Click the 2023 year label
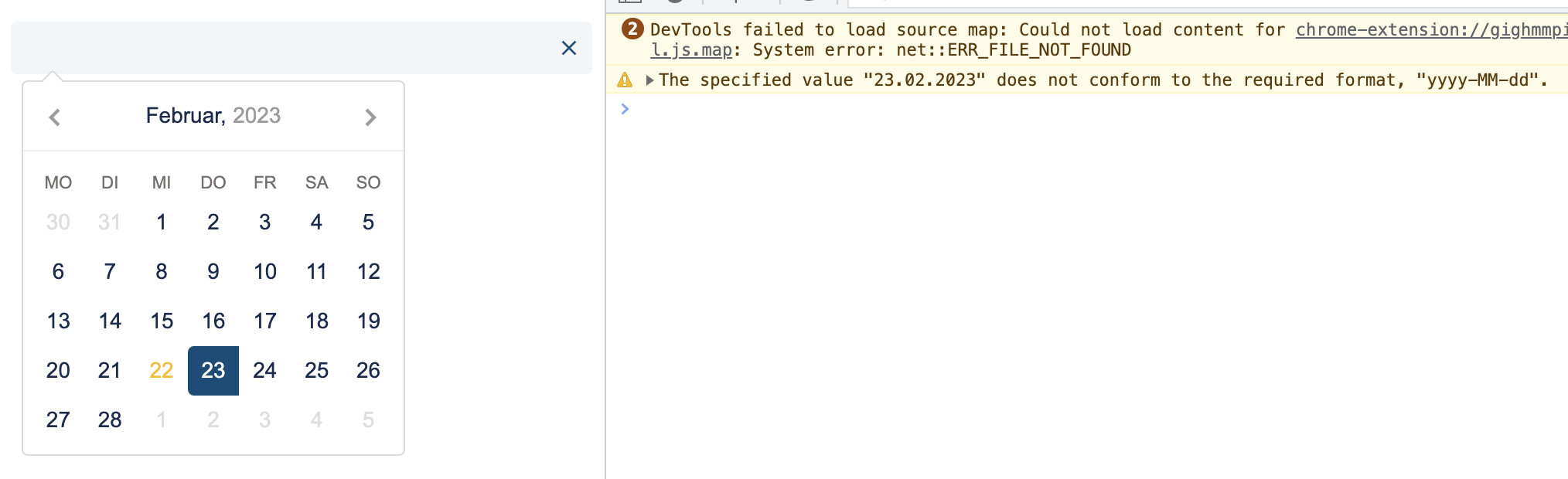1568x479 pixels. point(257,116)
